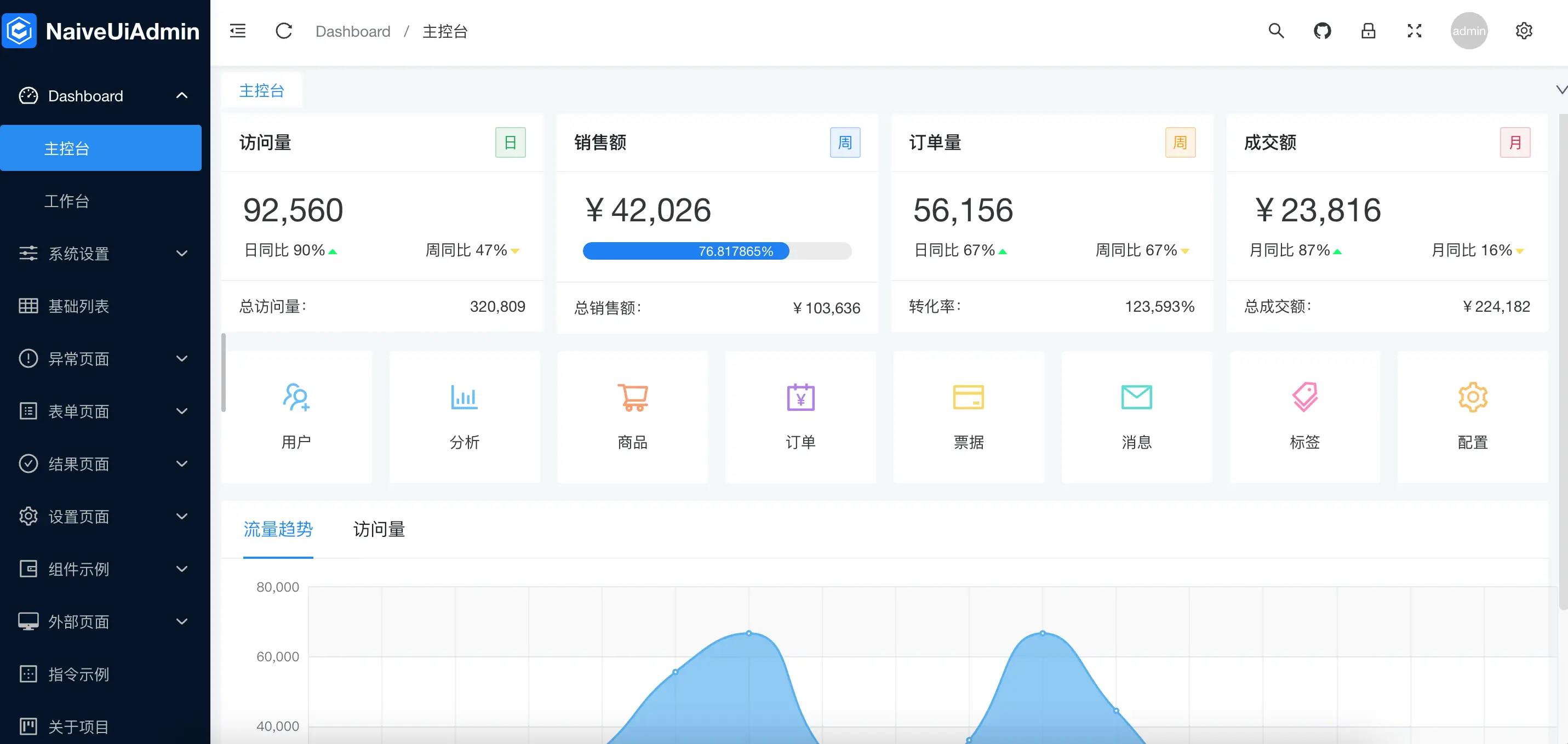Enter fullscreen mode via the expand icon

[1414, 31]
